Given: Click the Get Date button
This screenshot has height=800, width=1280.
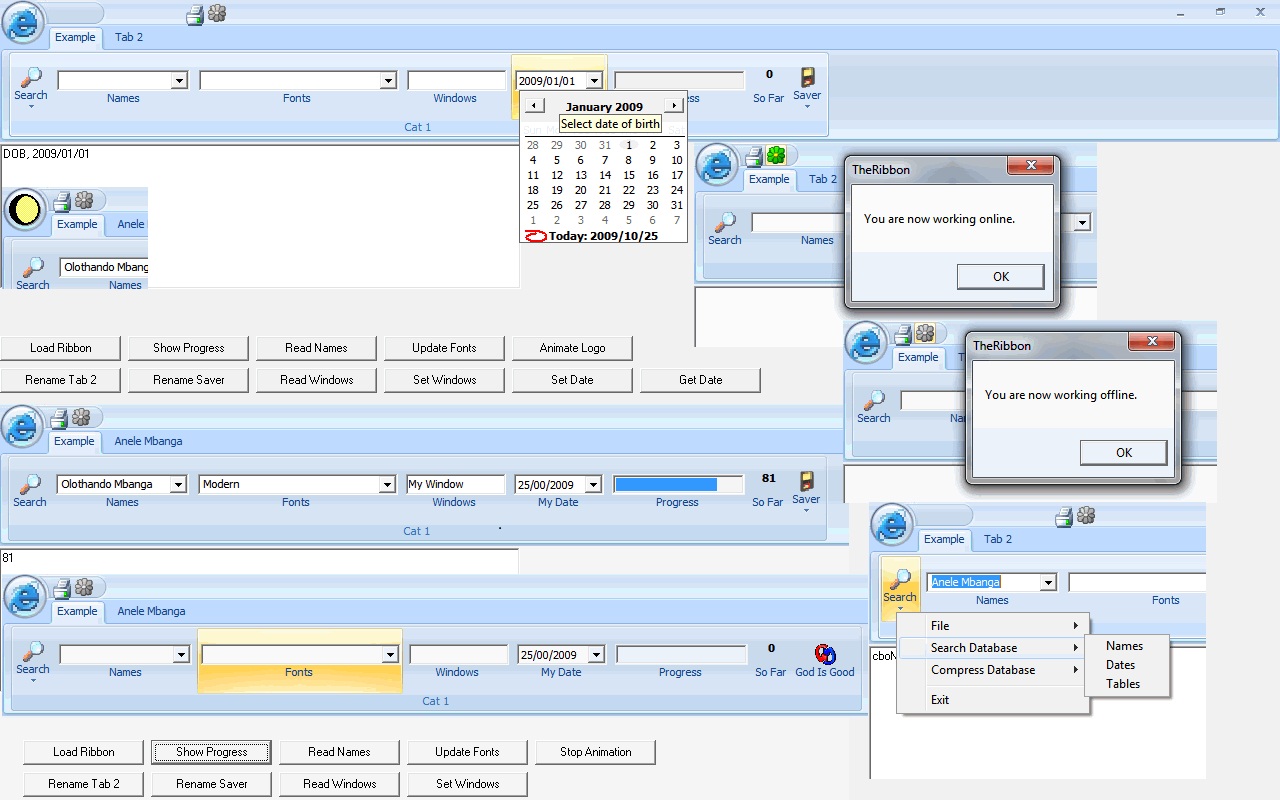Looking at the screenshot, I should [x=700, y=380].
